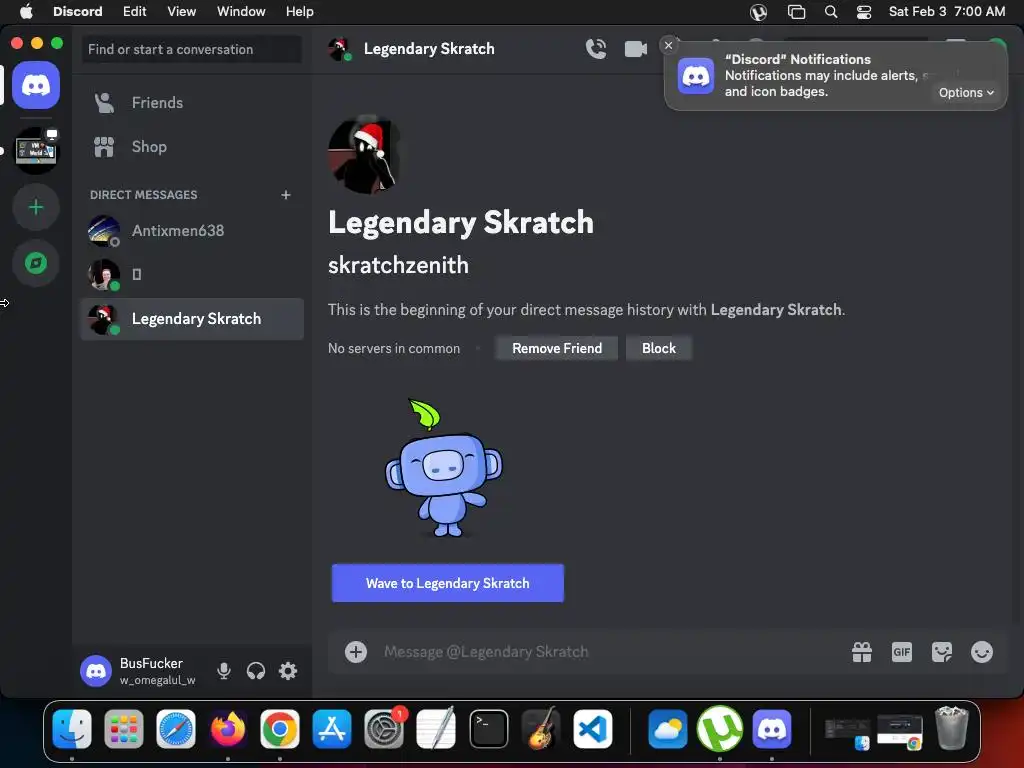This screenshot has height=768, width=1024.
Task: Start a voice call with Legendary Skratch
Action: point(596,49)
